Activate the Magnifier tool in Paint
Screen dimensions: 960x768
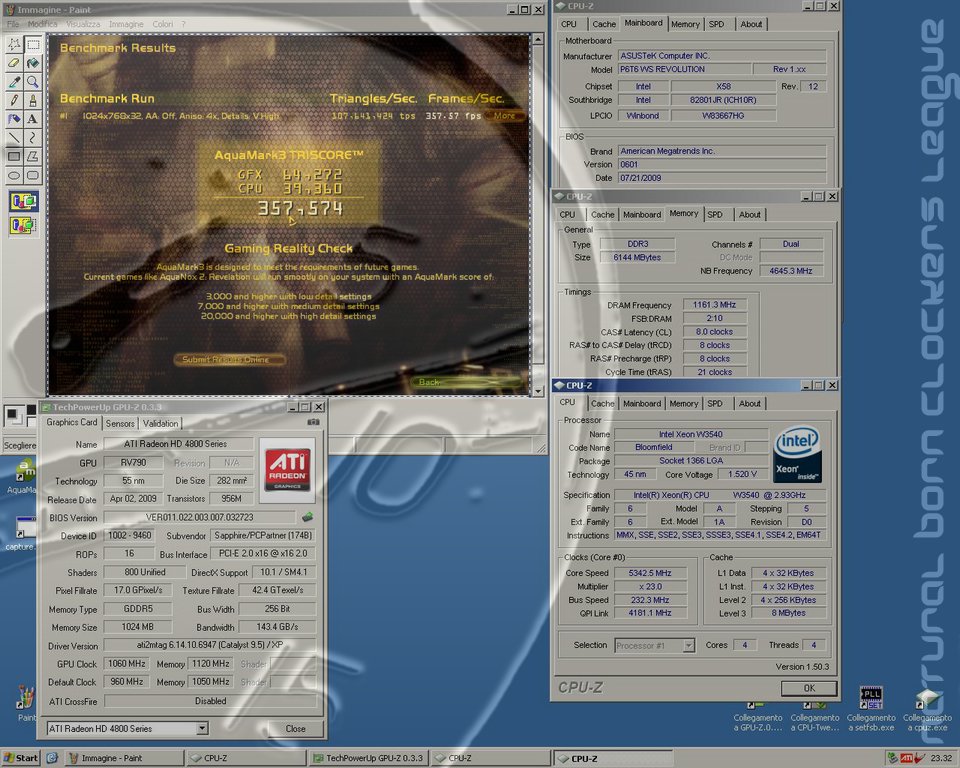coord(33,82)
